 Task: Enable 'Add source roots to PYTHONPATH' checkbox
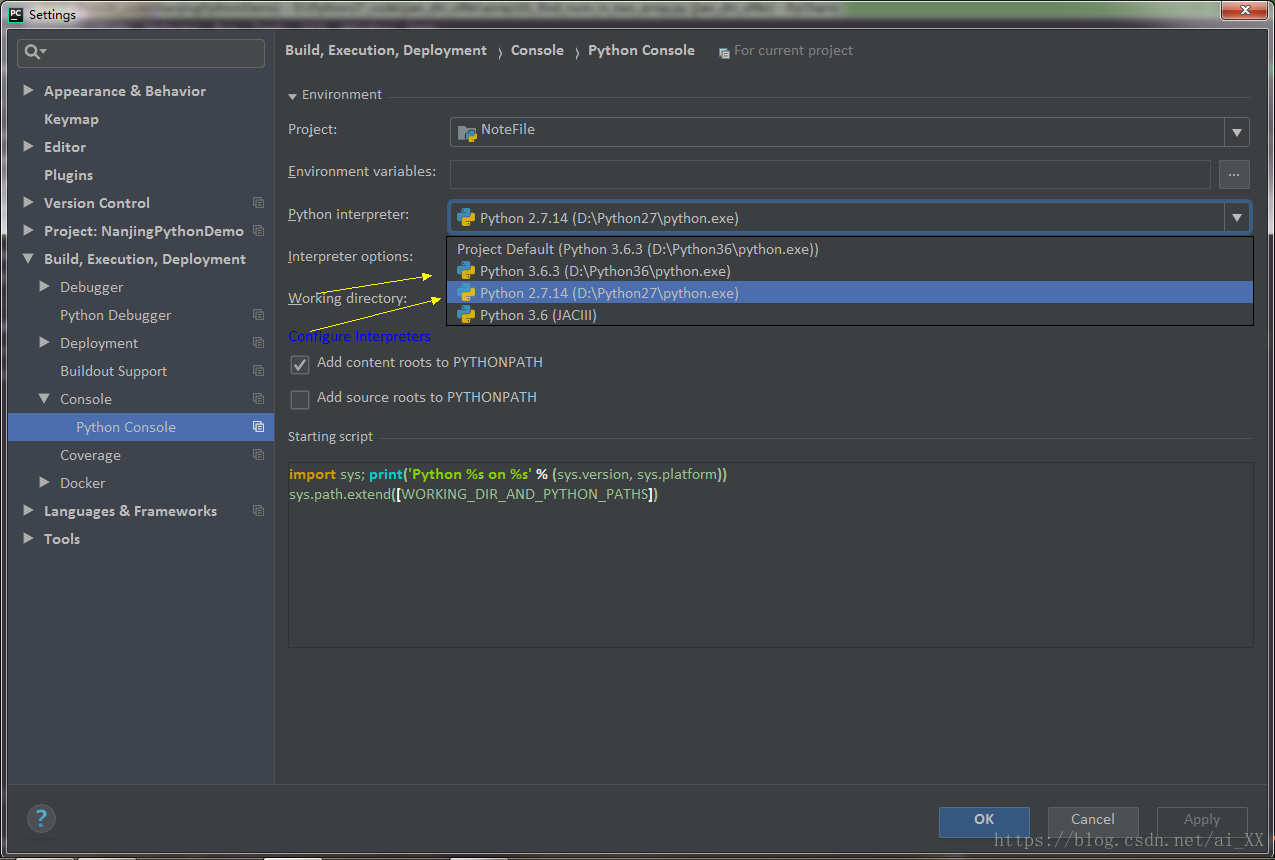(300, 399)
